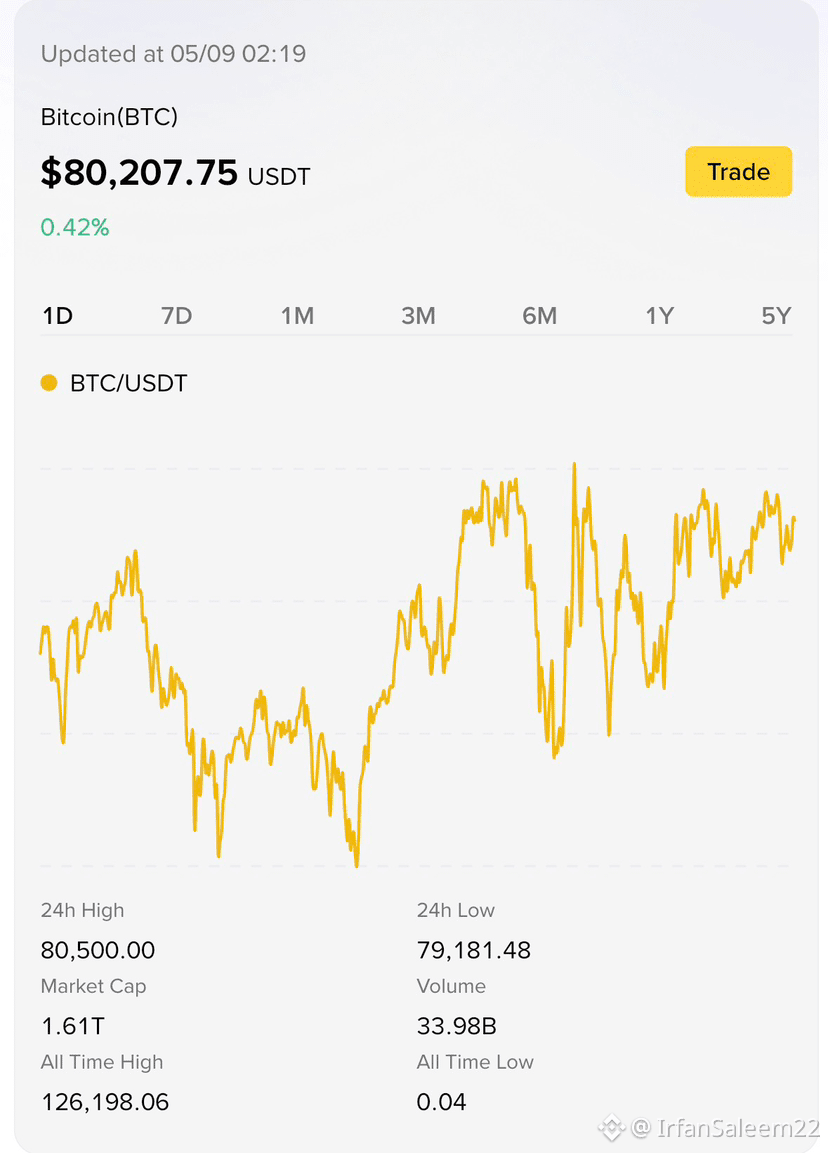The width and height of the screenshot is (828, 1153).
Task: Select the 24h High value 80,500.00
Action: tap(98, 950)
